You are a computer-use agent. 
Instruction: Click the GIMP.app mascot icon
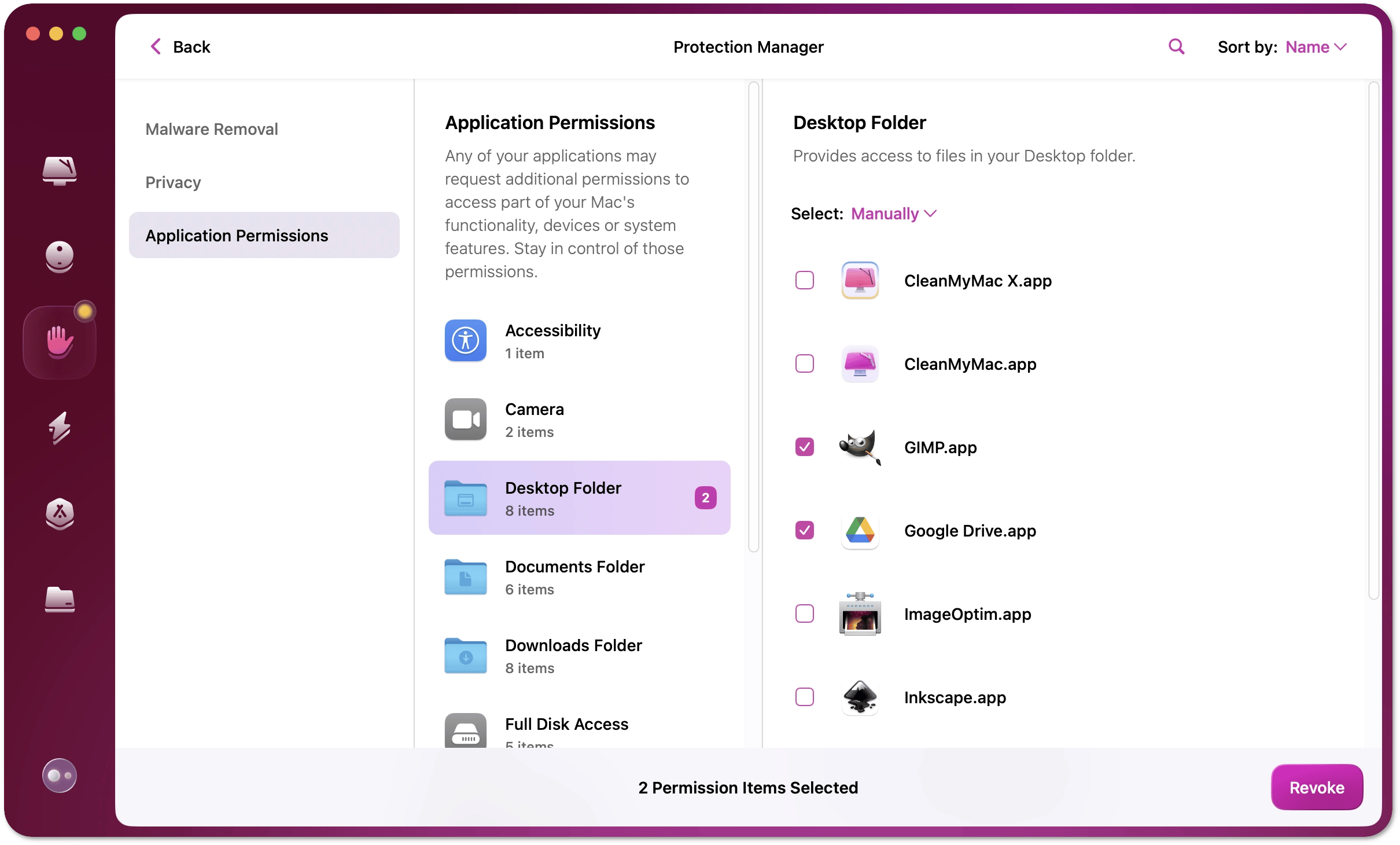pos(860,447)
